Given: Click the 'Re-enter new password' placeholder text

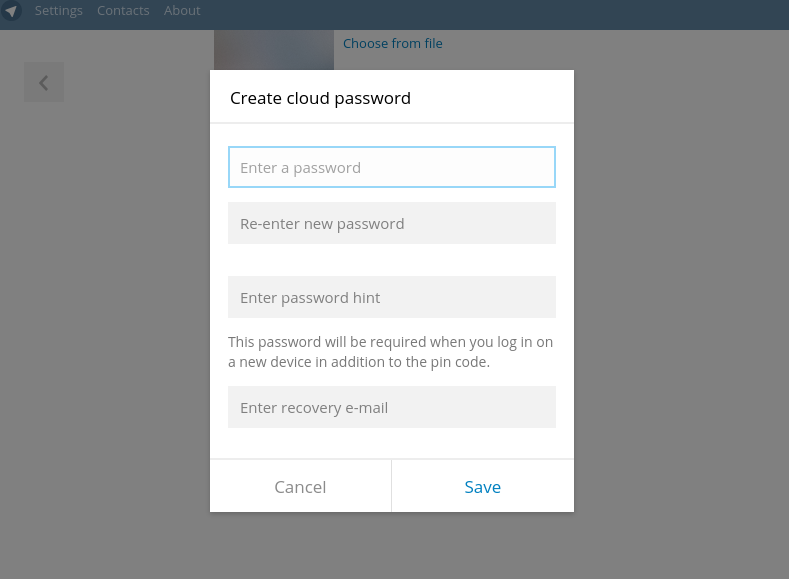Looking at the screenshot, I should pos(322,224).
